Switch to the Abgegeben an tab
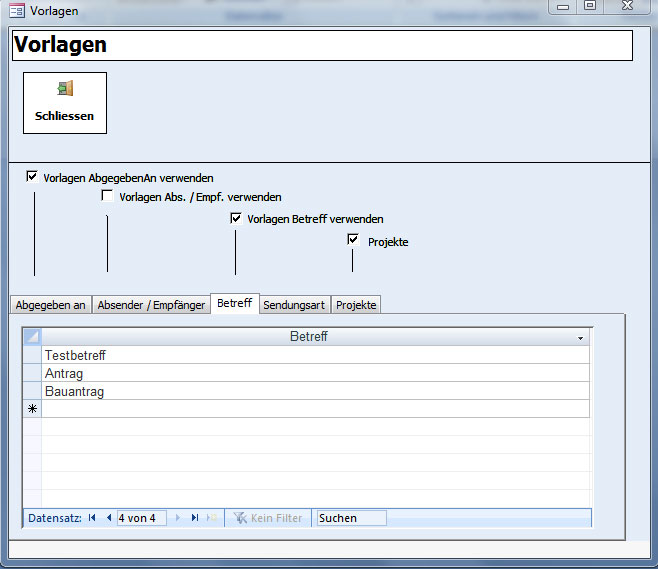Viewport: 658px width, 569px height. pyautogui.click(x=50, y=305)
